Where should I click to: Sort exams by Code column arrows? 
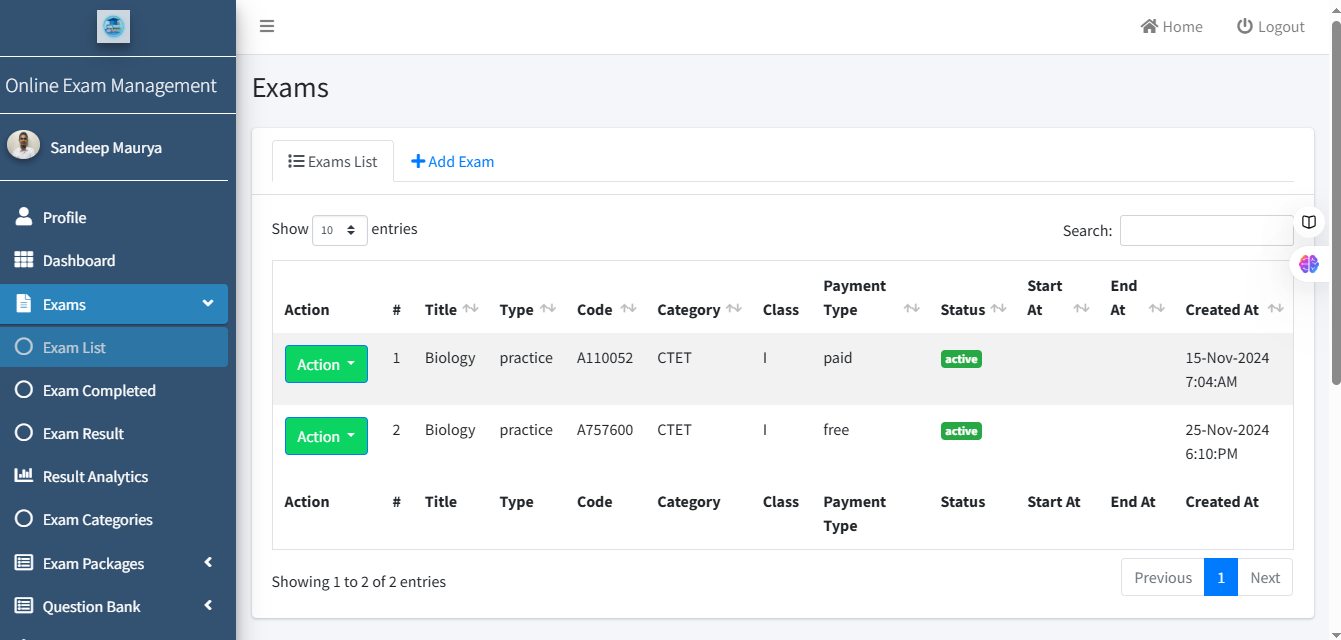(628, 309)
